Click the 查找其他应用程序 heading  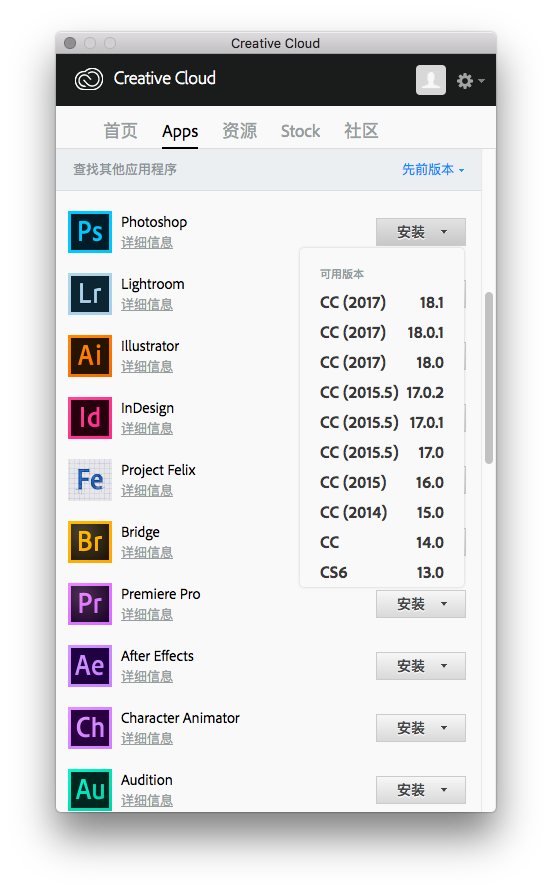pyautogui.click(x=125, y=170)
